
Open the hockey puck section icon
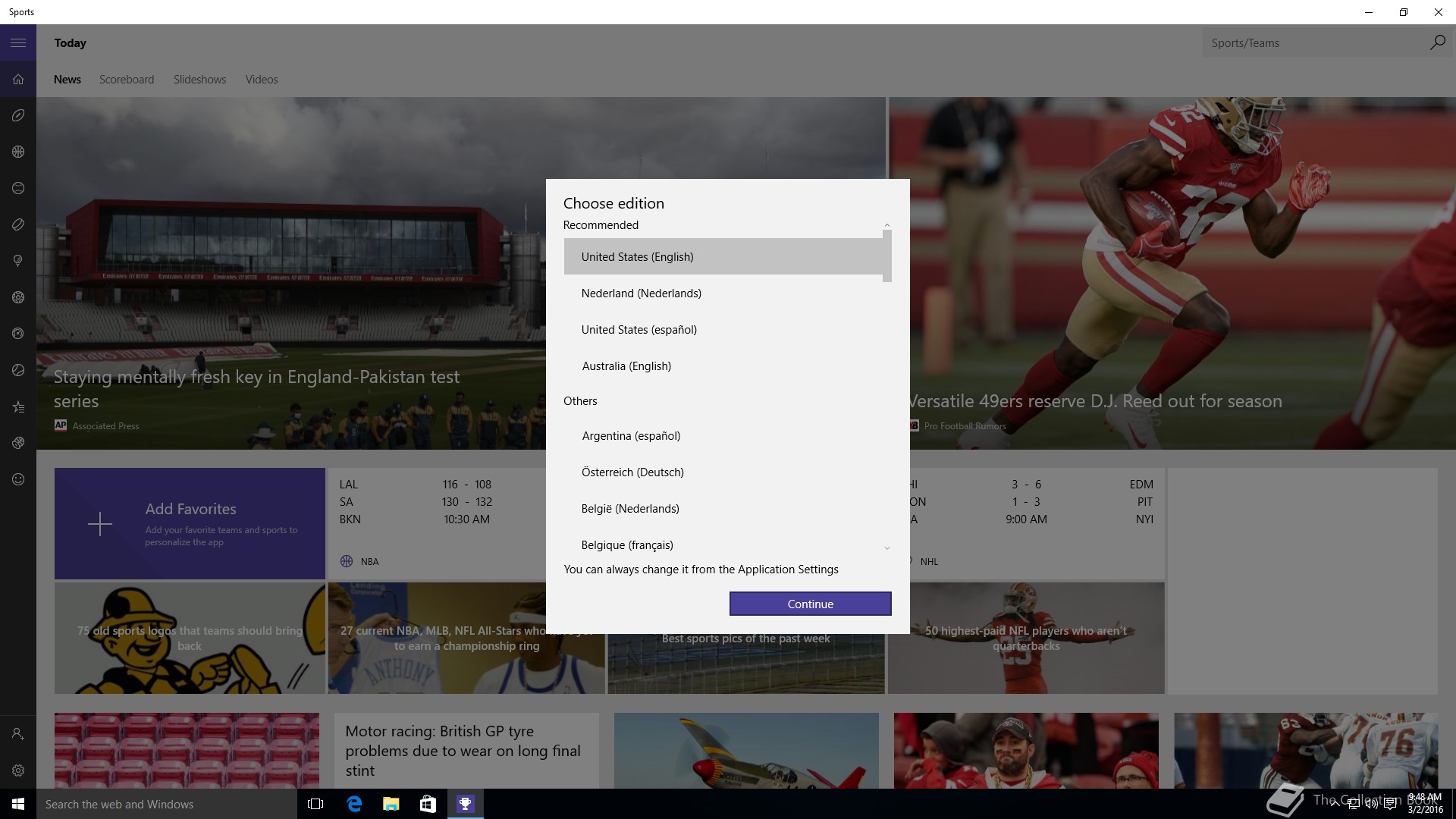[x=18, y=224]
